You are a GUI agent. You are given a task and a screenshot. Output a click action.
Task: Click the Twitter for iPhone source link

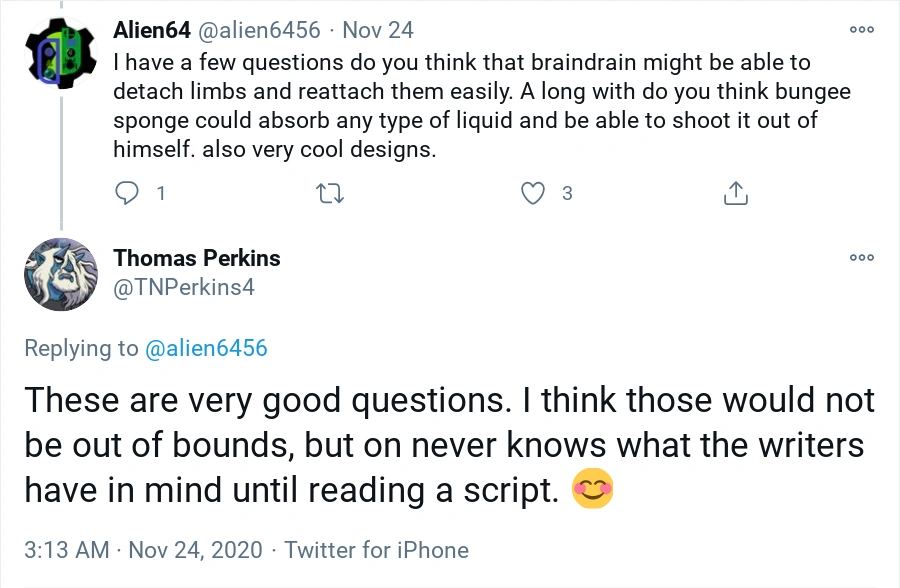point(376,549)
